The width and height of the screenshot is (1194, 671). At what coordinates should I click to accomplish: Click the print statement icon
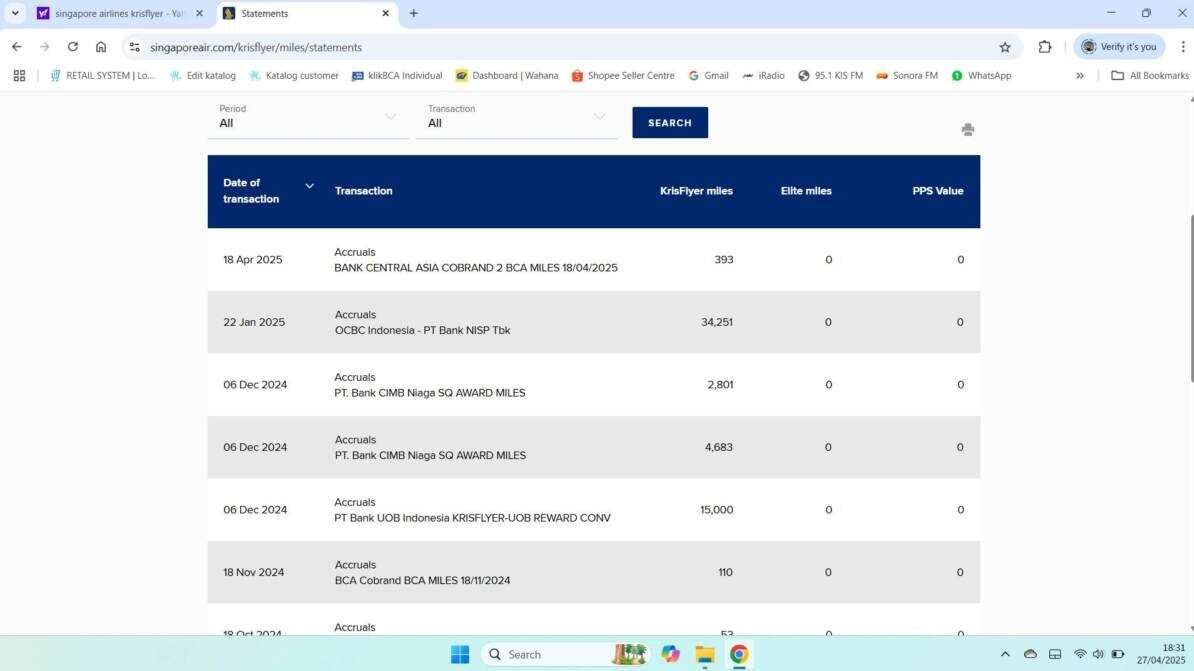tap(967, 129)
